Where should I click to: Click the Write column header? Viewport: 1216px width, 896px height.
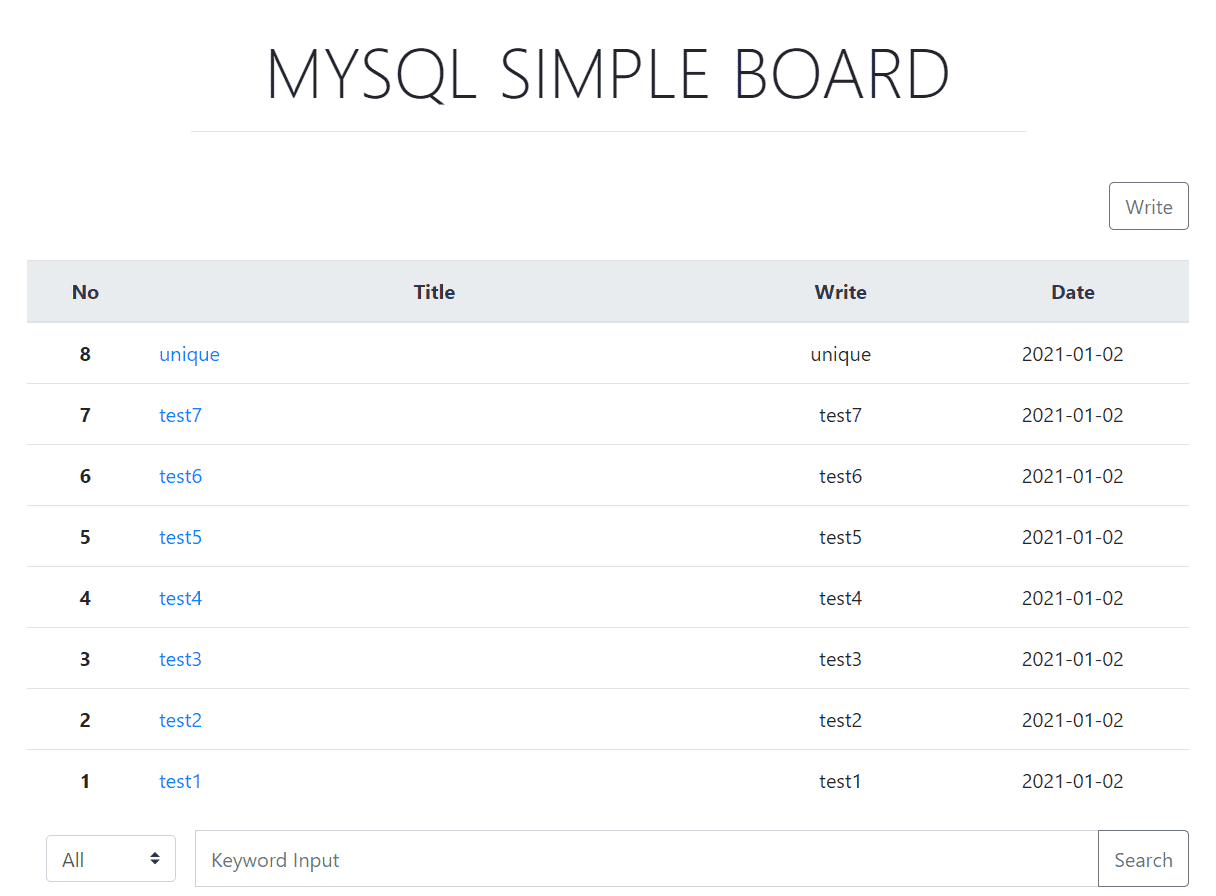click(x=840, y=292)
